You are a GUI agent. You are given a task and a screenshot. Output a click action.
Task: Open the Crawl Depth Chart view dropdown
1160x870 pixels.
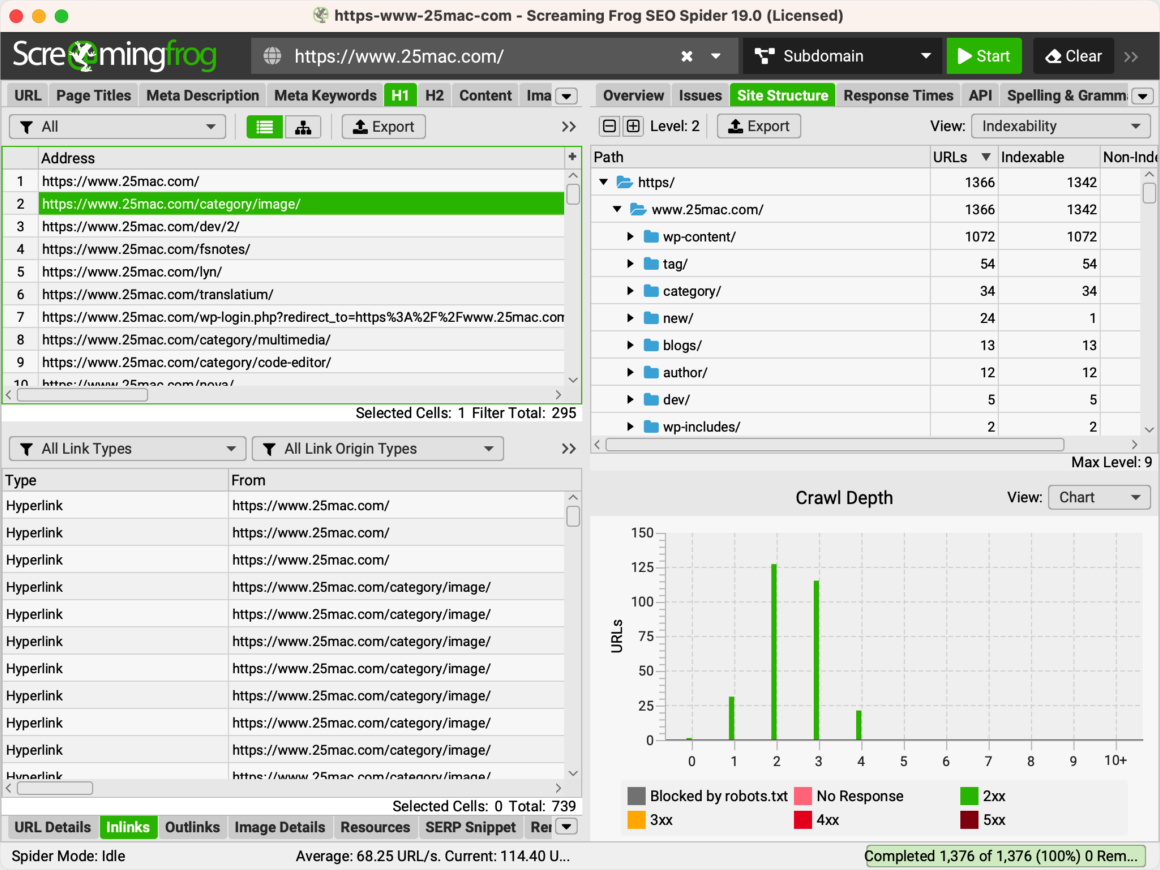click(1099, 497)
